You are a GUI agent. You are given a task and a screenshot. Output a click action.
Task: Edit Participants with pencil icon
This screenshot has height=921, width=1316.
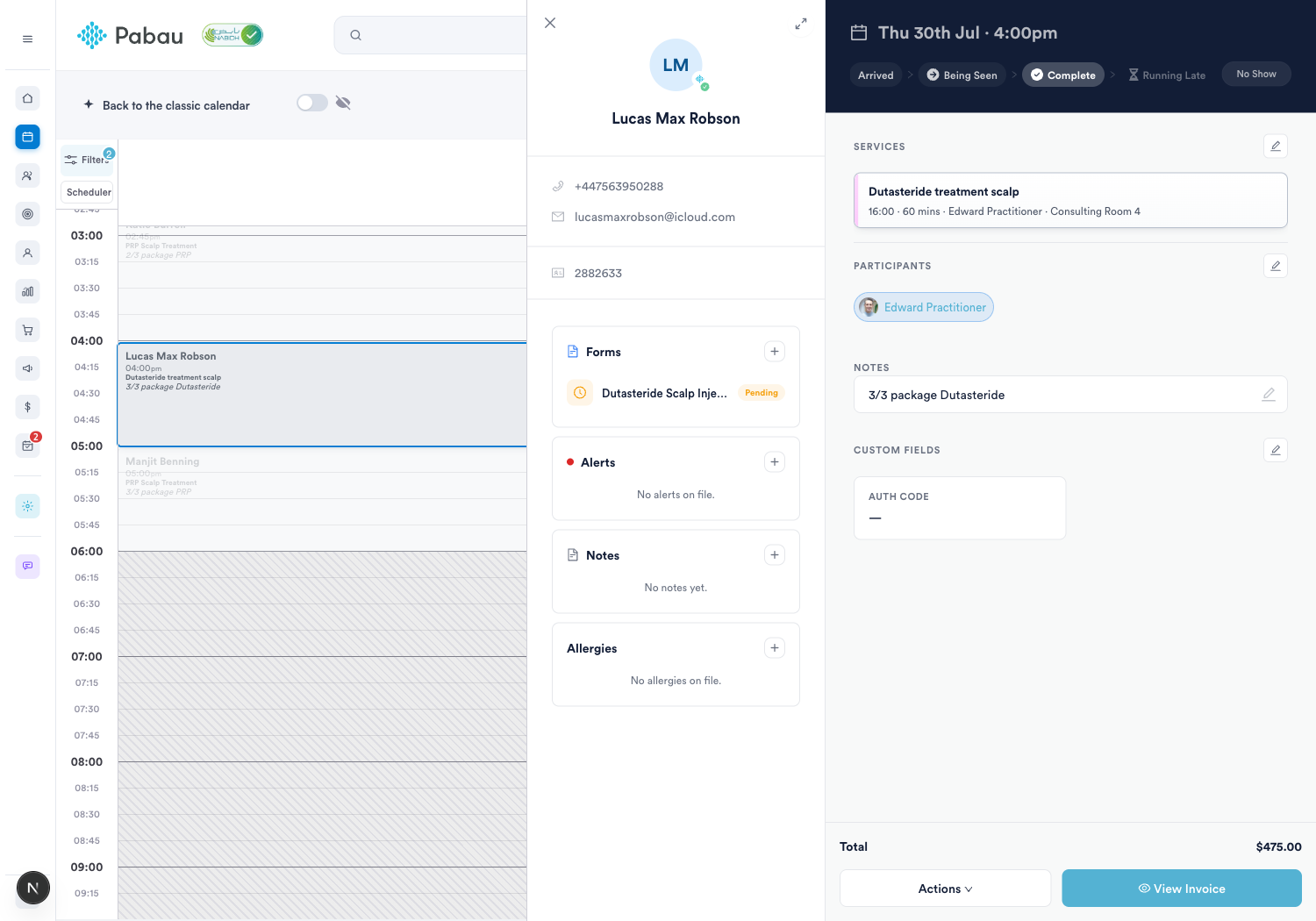point(1276,266)
